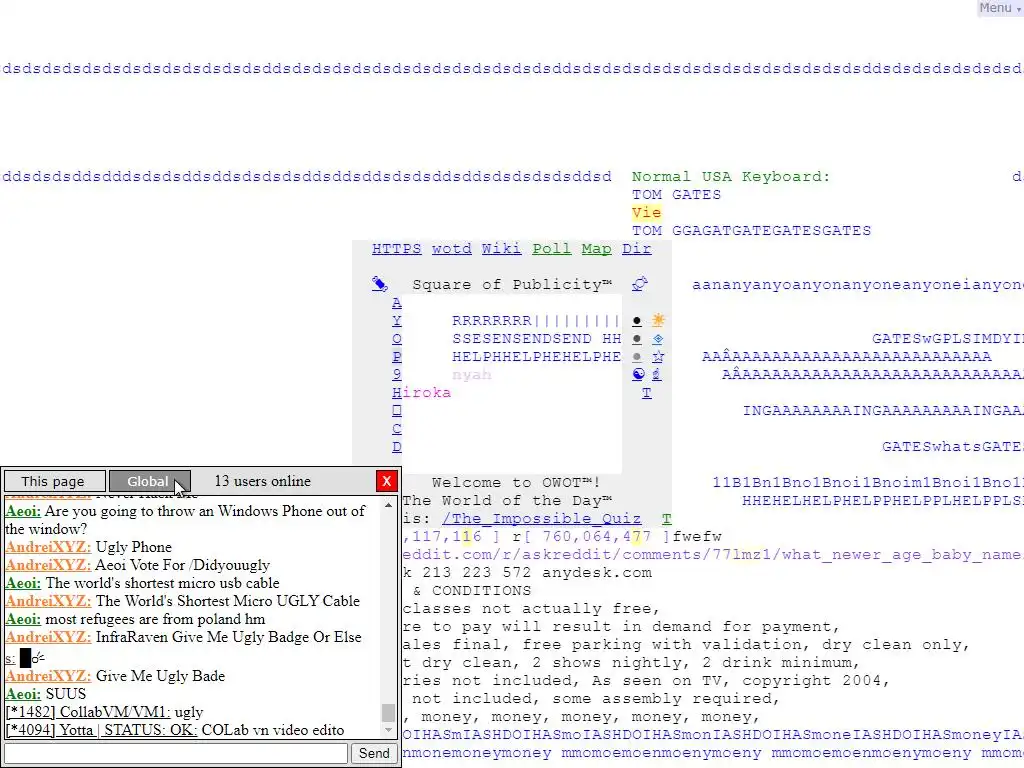The width and height of the screenshot is (1024, 768).
Task: Click AndreiXYZ name on 'Vote For /Didyouugly' message
Action: (x=48, y=565)
